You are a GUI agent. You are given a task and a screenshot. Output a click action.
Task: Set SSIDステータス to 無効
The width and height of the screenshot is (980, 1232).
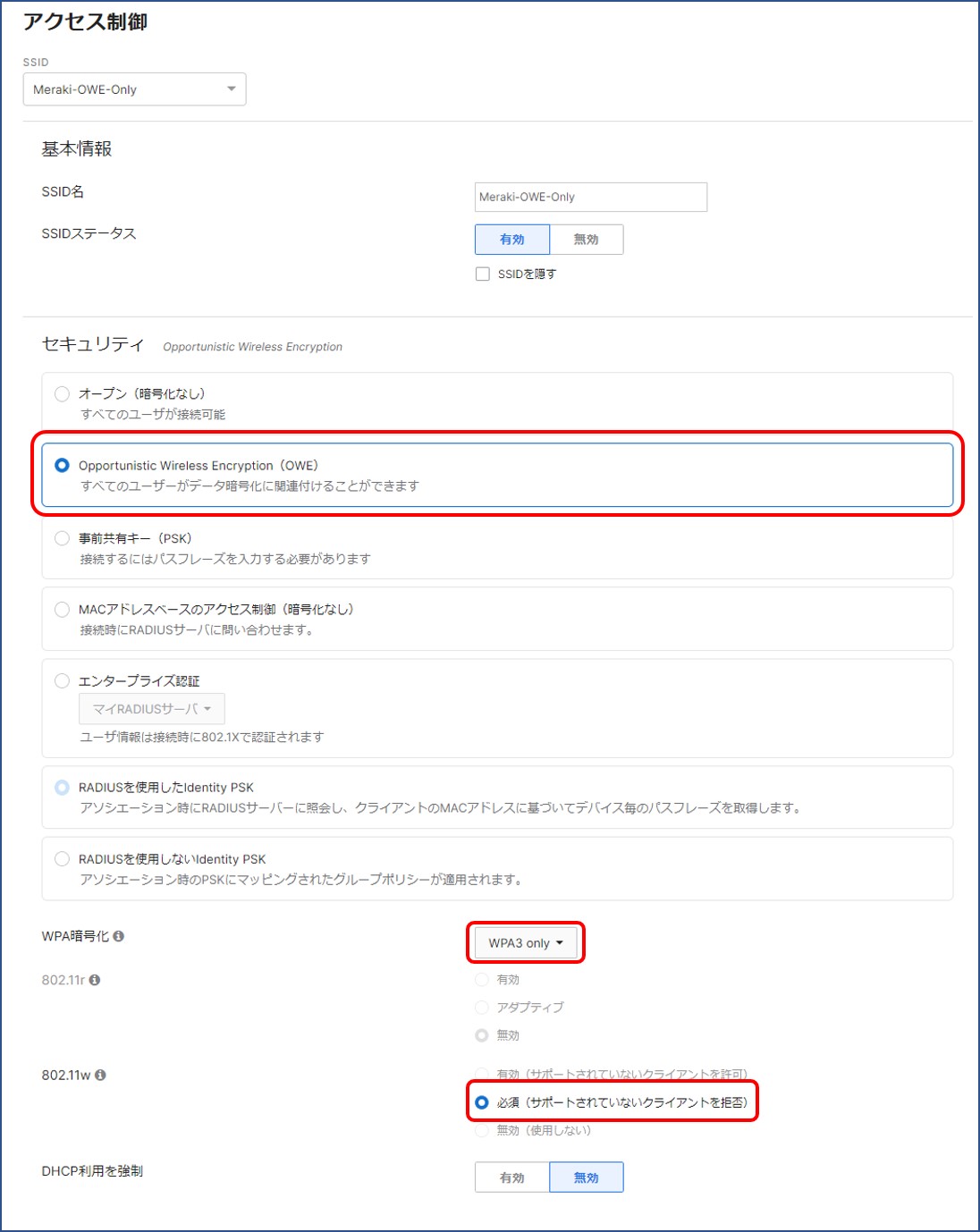coord(587,240)
